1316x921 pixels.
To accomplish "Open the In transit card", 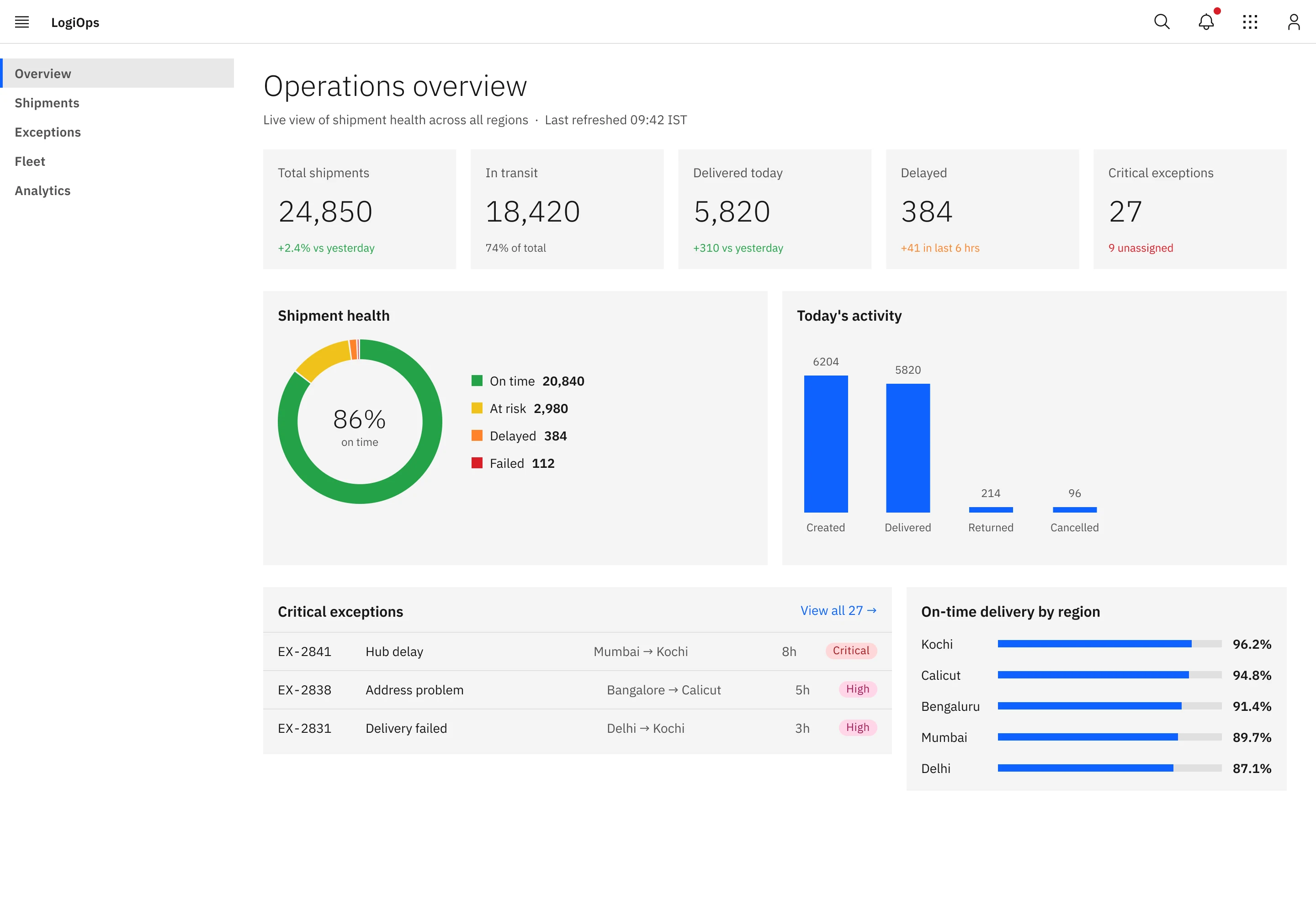I will [567, 209].
